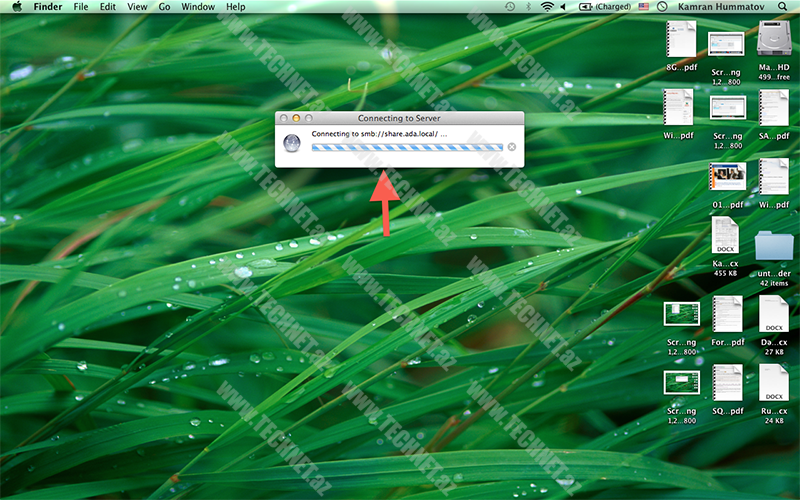Cancel the server connection with the X button

pos(512,147)
